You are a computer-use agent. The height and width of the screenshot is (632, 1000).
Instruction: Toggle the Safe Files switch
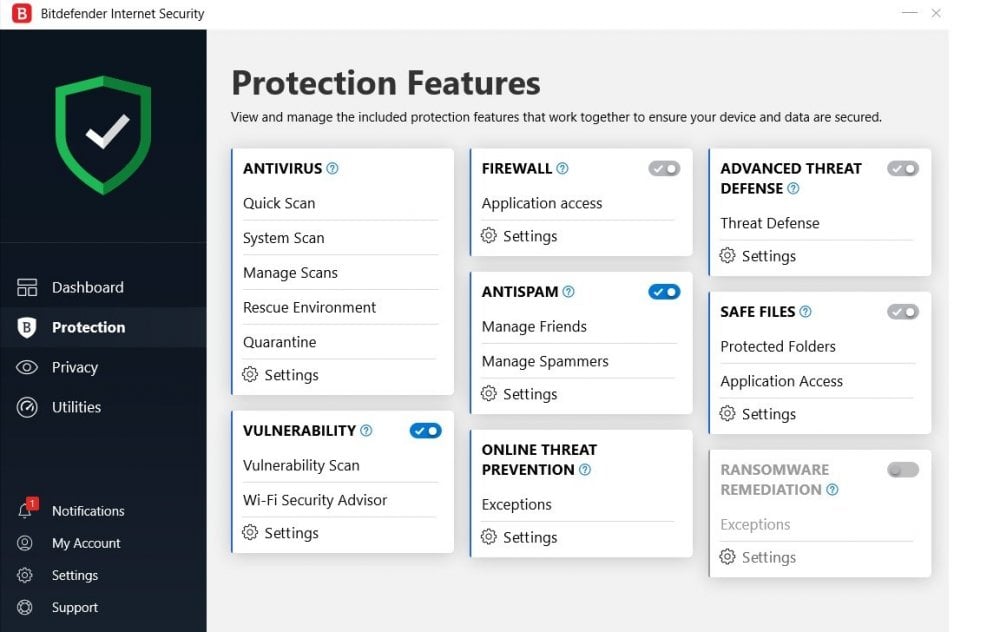click(x=903, y=312)
